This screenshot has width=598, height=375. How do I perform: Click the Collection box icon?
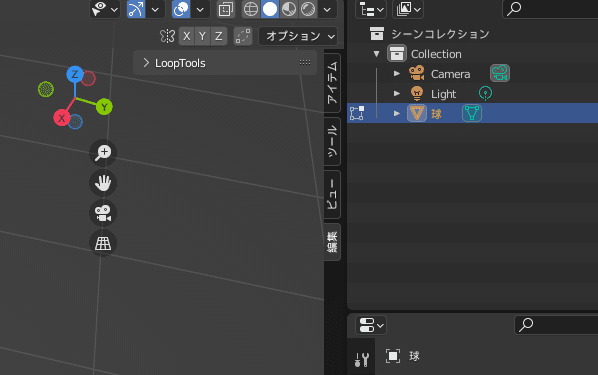click(397, 53)
